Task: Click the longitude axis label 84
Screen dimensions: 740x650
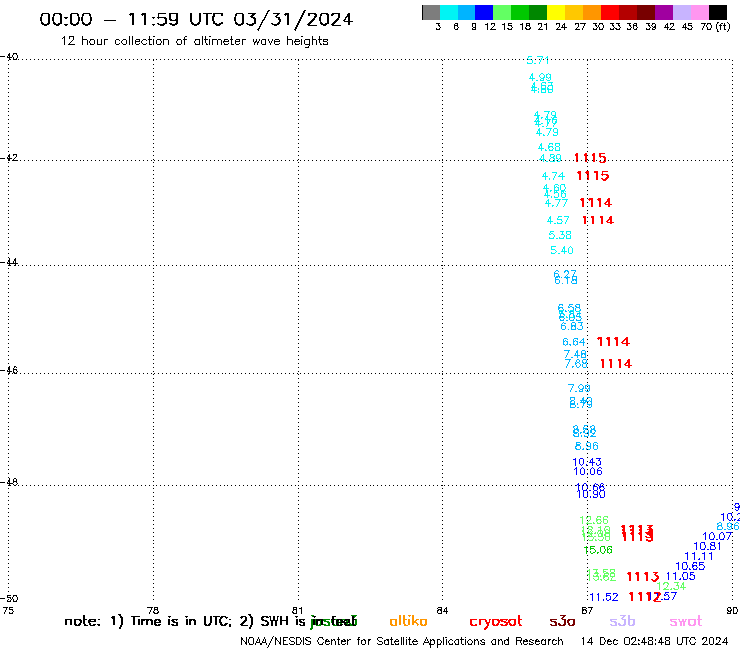Action: click(x=442, y=610)
